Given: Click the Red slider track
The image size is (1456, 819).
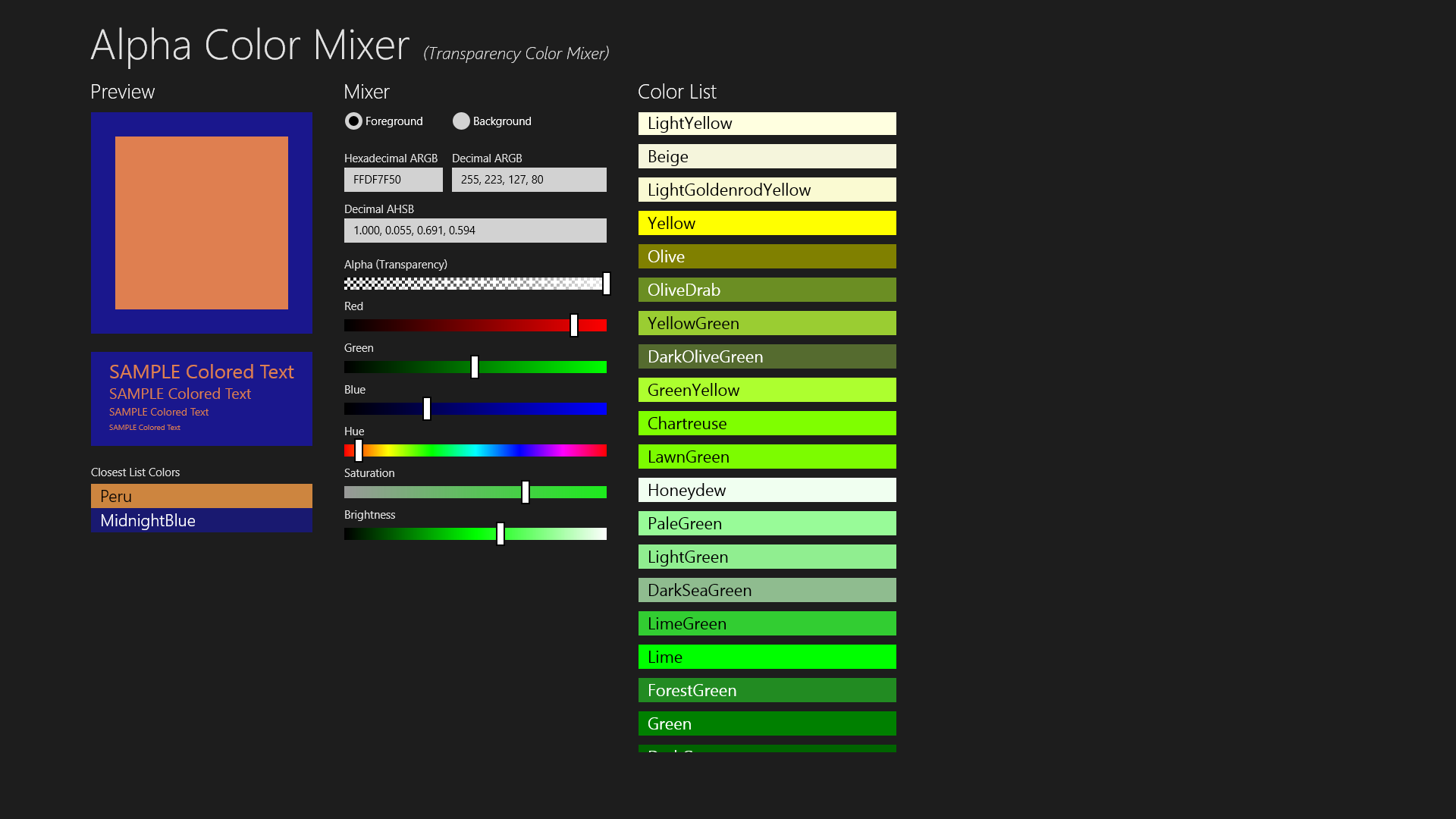Looking at the screenshot, I should 455,325.
